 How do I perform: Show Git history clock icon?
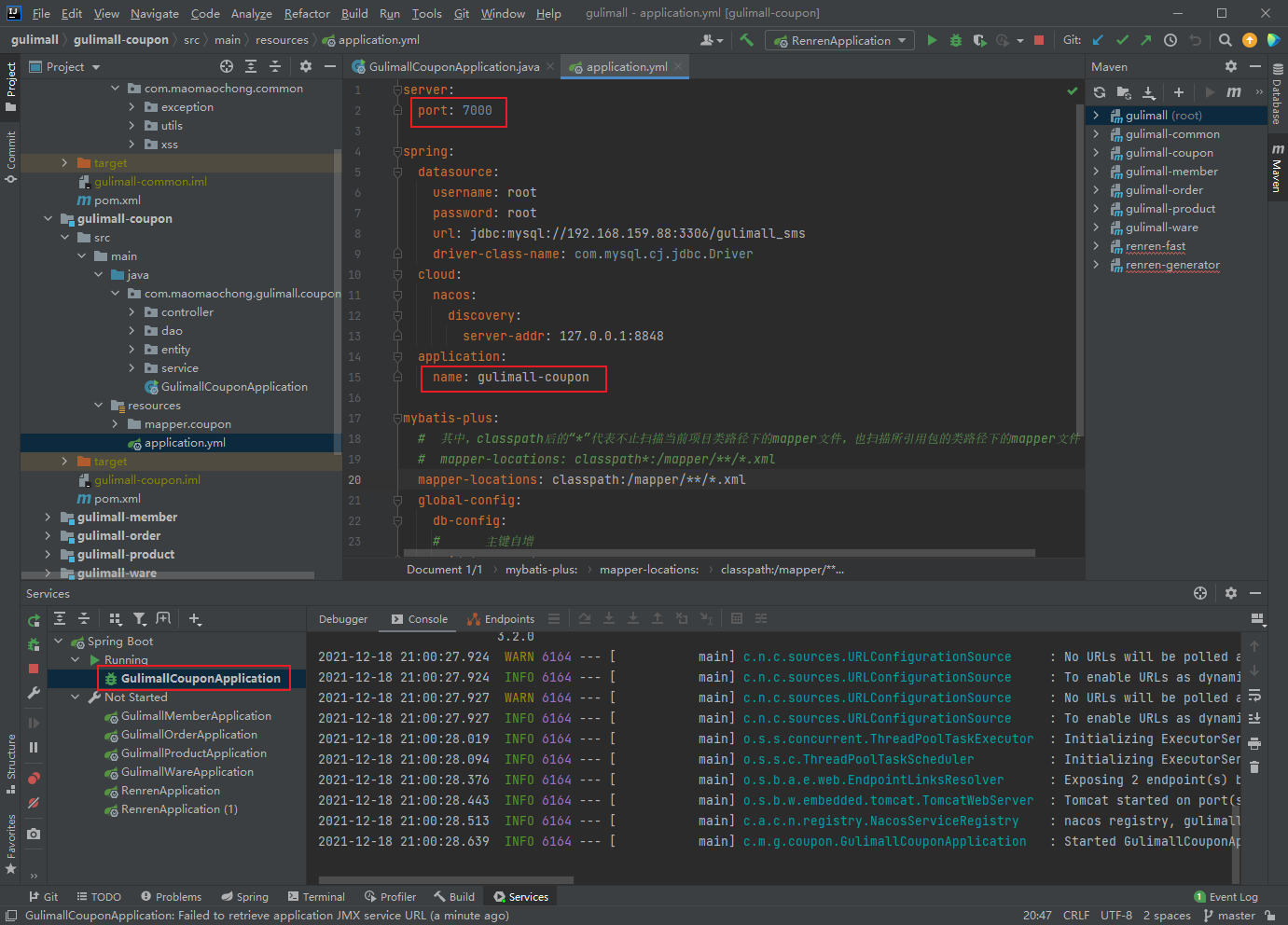coord(1170,40)
